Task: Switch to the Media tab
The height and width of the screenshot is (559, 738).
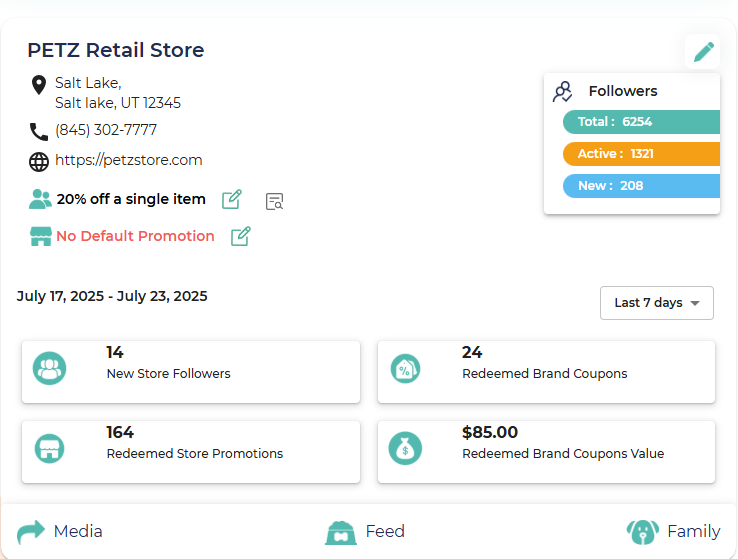Action: tap(60, 531)
